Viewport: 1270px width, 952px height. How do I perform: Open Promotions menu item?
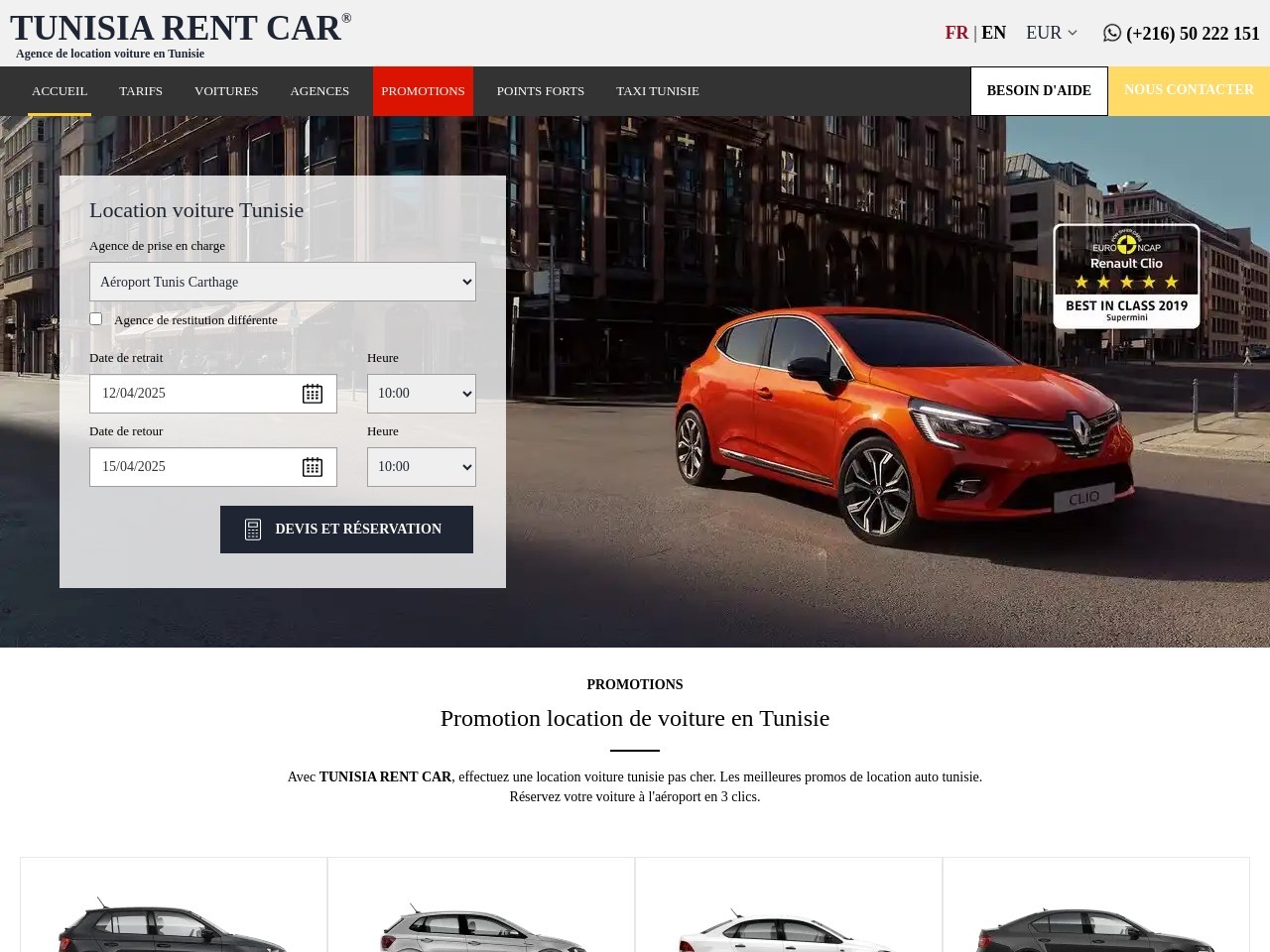pos(423,91)
